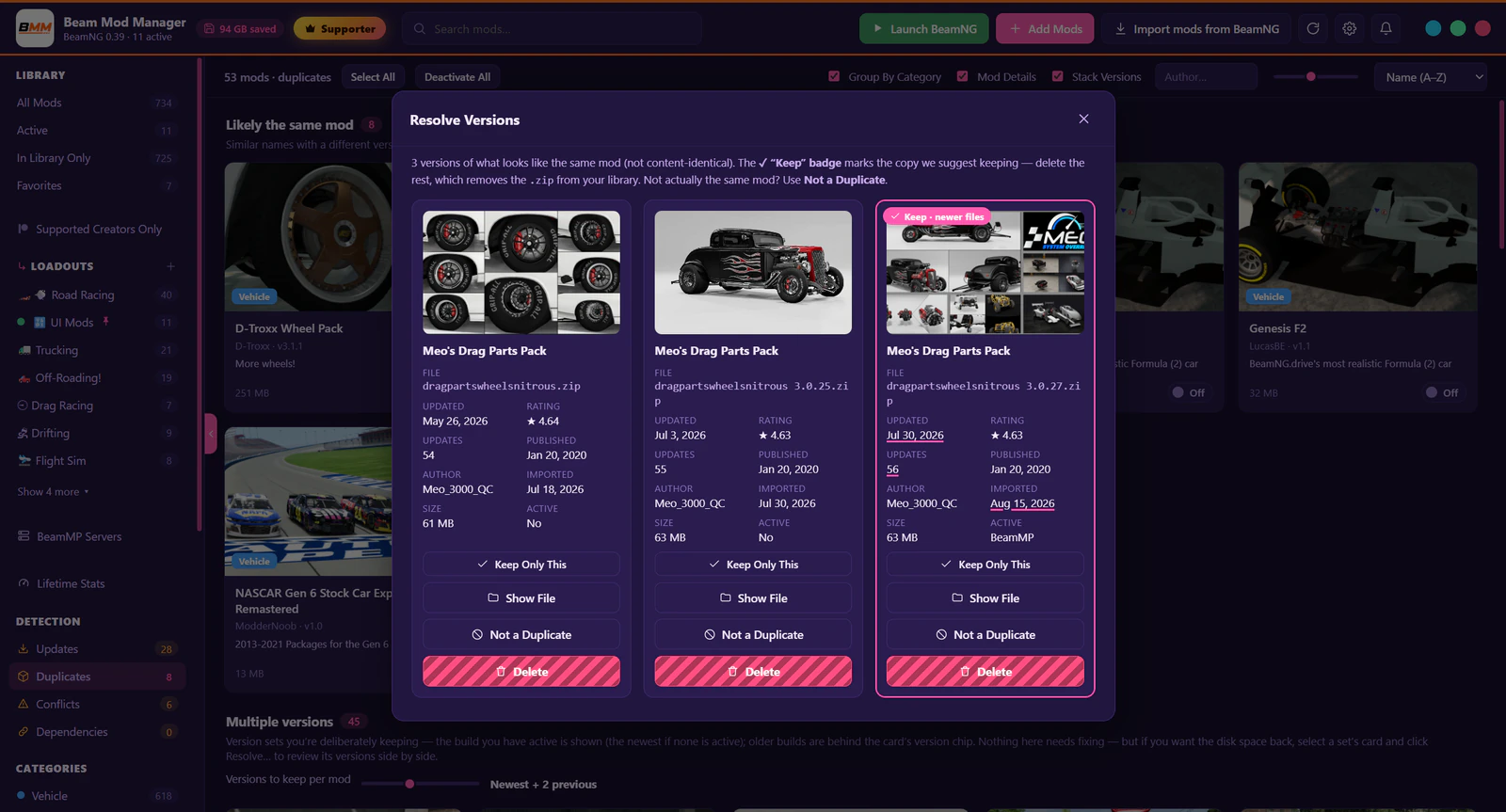Click the BMM app logo
Image resolution: width=1506 pixels, height=812 pixels.
pos(35,28)
